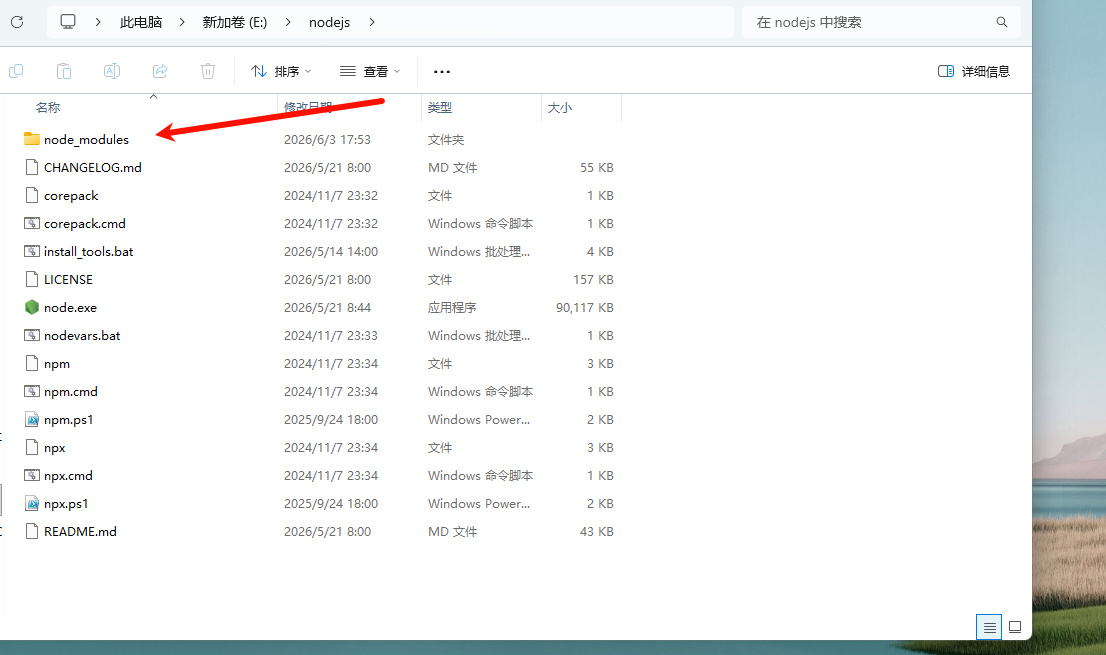Click the npx.cmd file name

coord(68,476)
